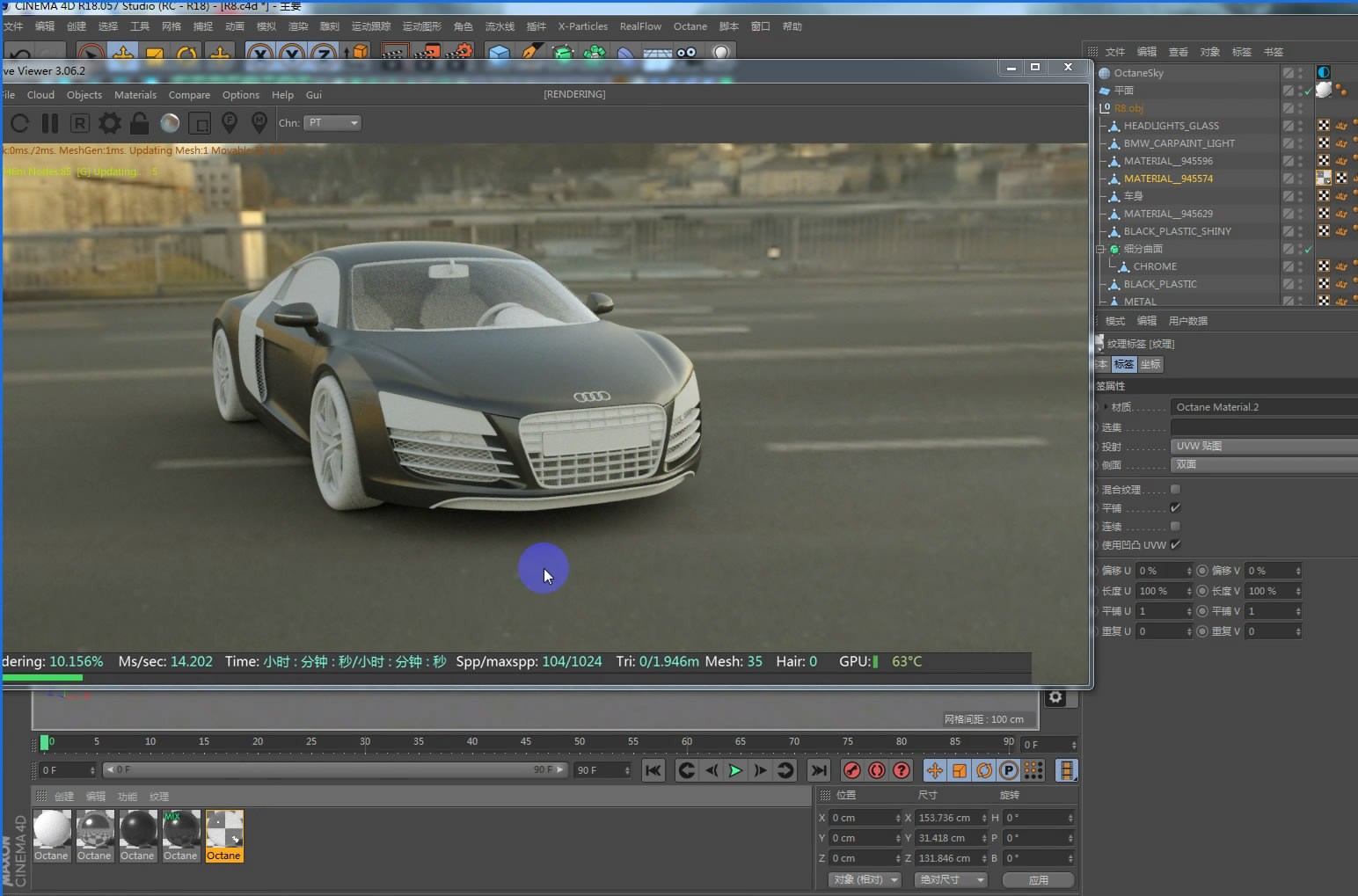Open the 绝对尺寸 size mode dropdown

[950, 879]
